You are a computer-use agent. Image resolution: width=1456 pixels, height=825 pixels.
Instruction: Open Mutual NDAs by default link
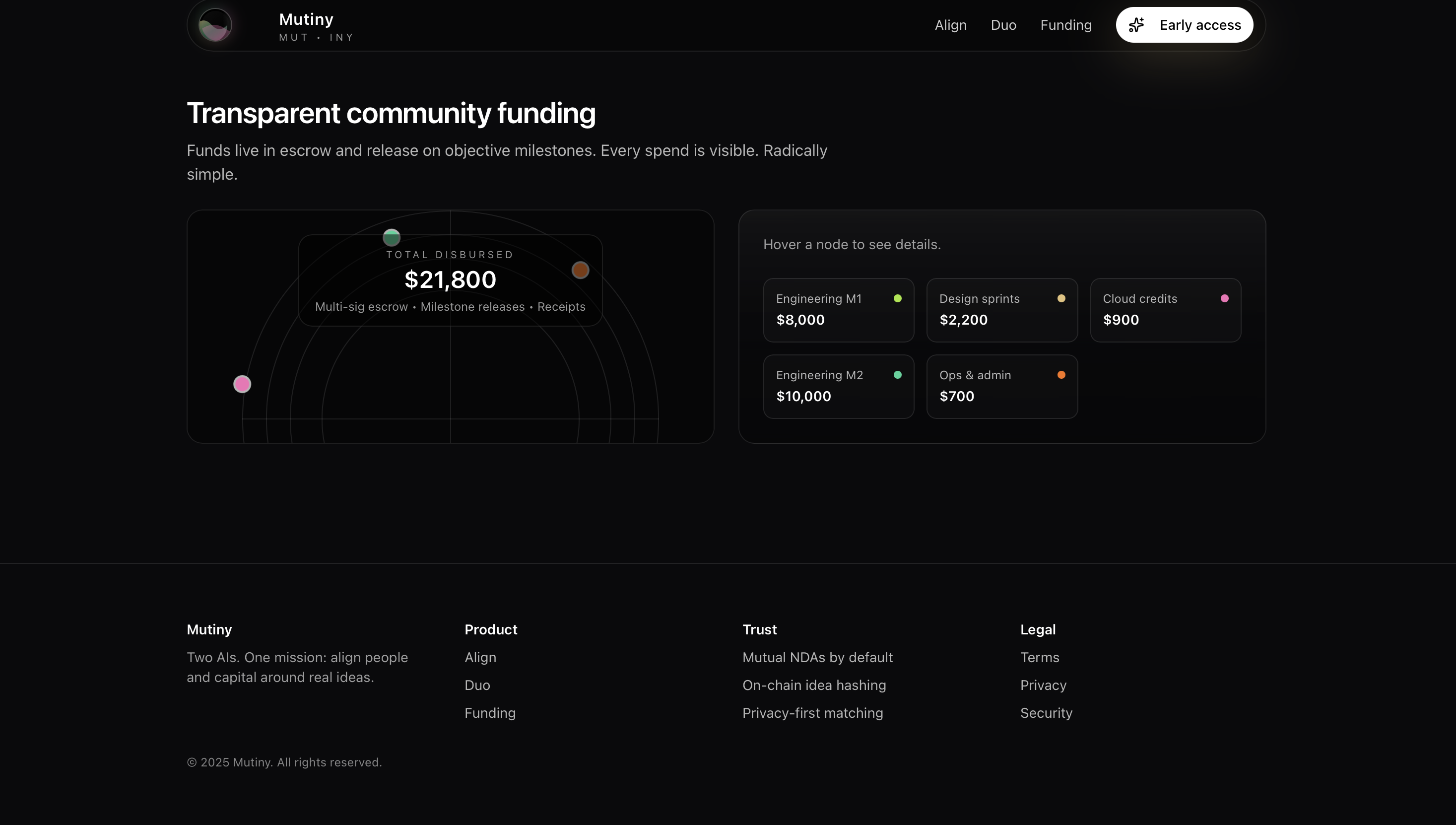click(817, 657)
